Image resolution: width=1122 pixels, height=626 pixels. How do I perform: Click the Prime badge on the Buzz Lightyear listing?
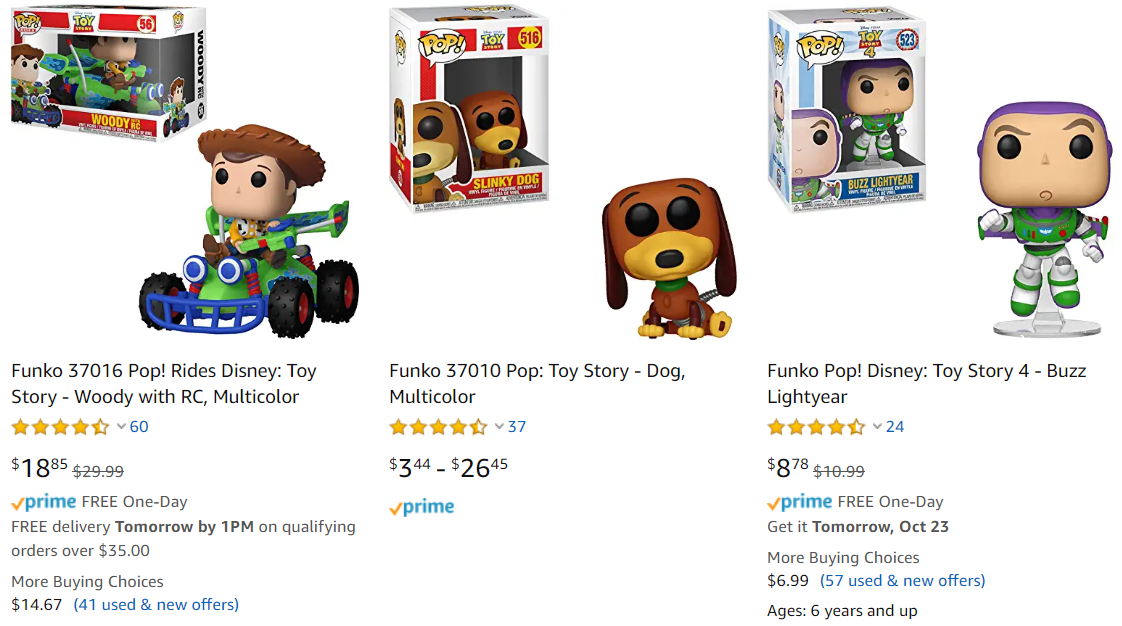click(x=801, y=501)
